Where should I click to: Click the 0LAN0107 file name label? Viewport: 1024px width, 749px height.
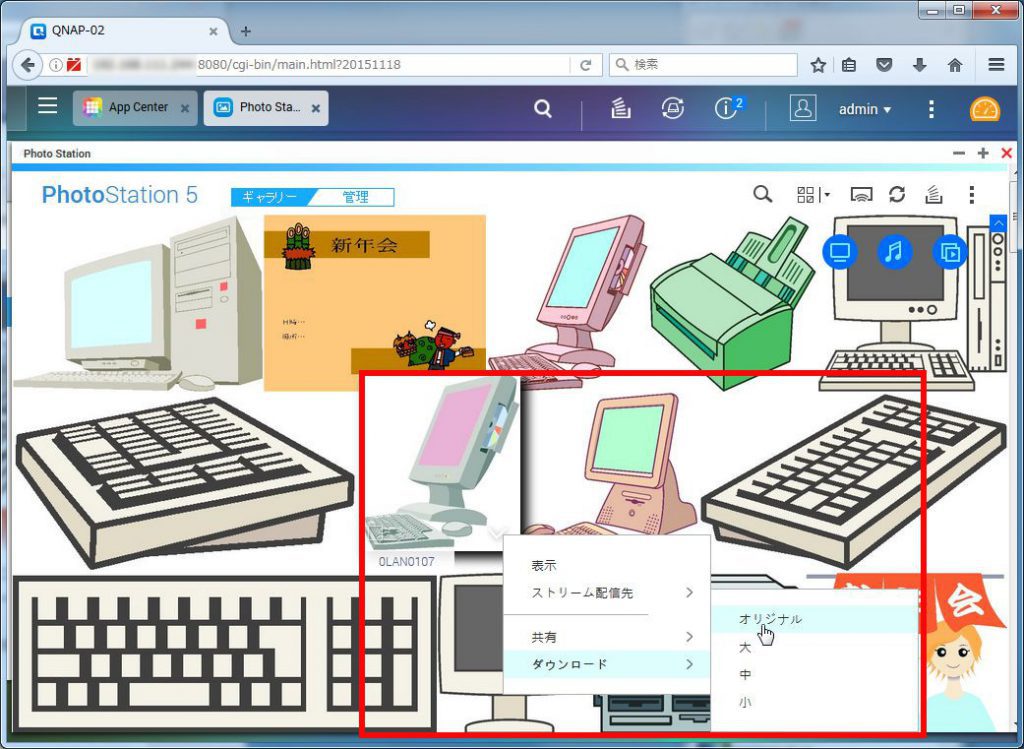tap(406, 562)
